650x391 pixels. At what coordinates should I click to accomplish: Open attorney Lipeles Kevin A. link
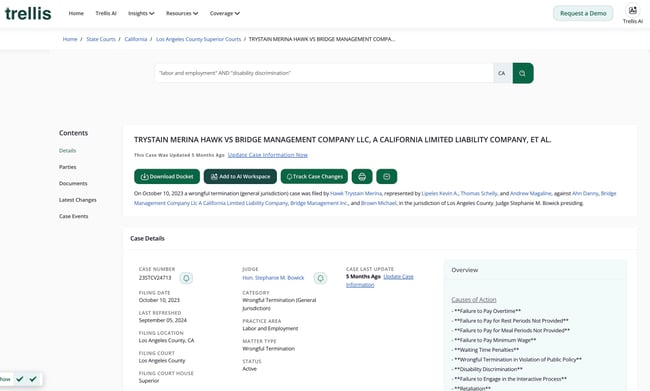click(439, 193)
